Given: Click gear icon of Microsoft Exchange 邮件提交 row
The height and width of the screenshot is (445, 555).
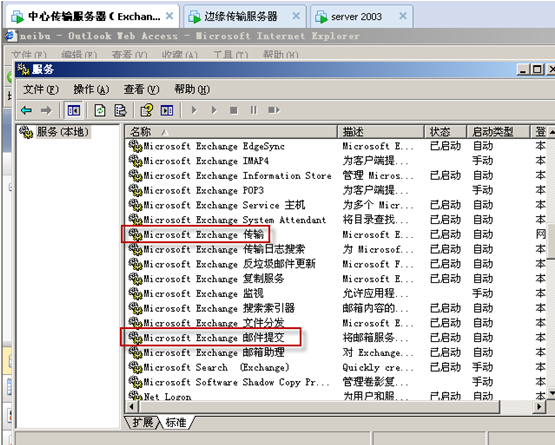Looking at the screenshot, I should click(135, 338).
